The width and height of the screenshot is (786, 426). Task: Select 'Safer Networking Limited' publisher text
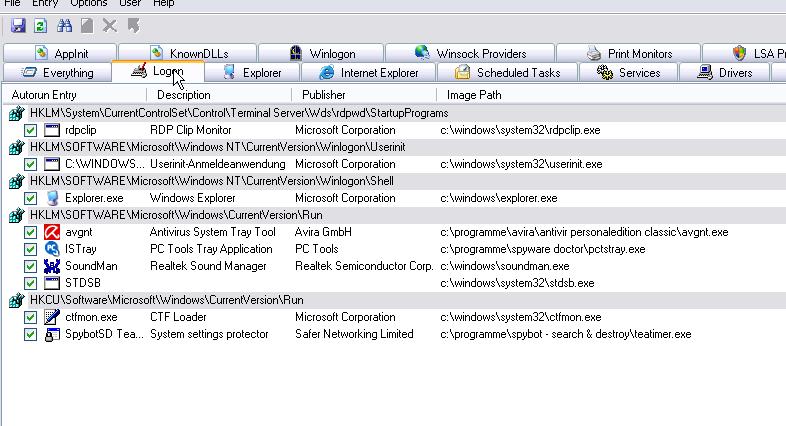pyautogui.click(x=354, y=334)
